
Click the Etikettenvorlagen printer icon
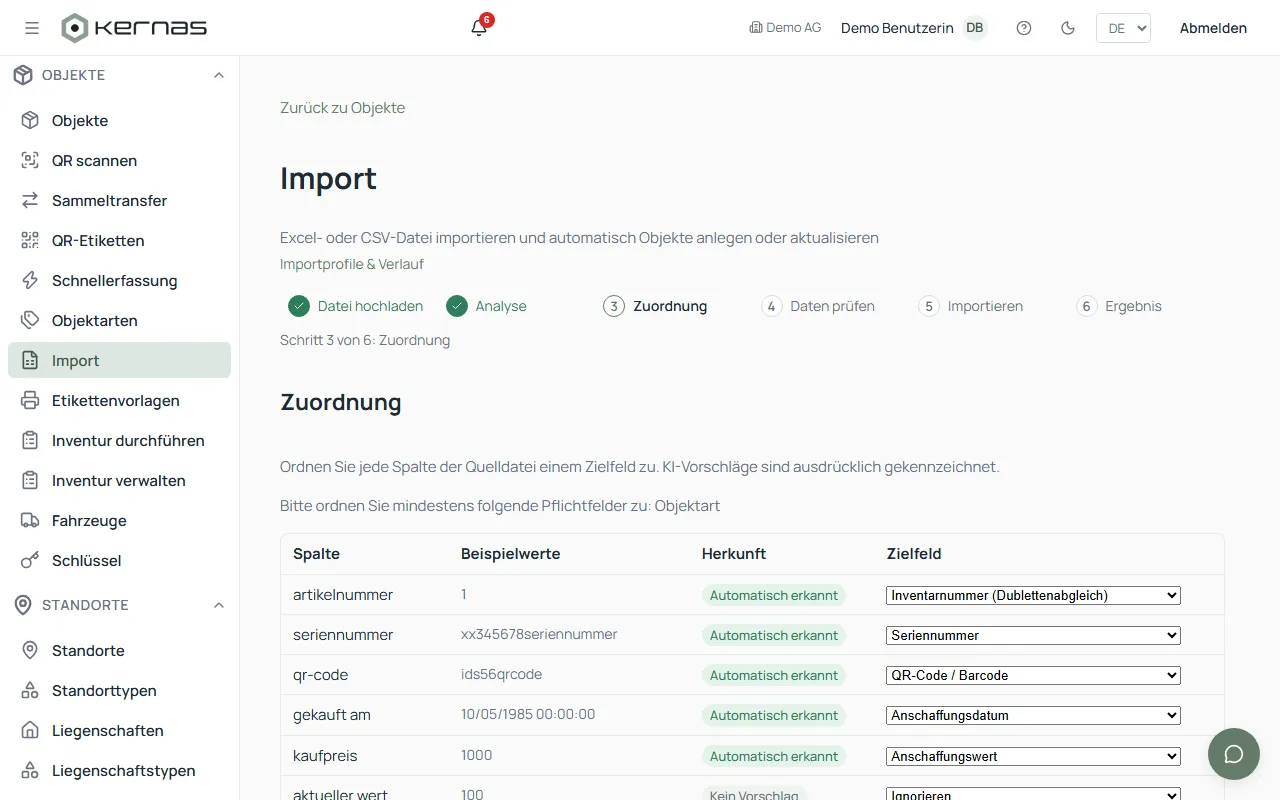[31, 400]
